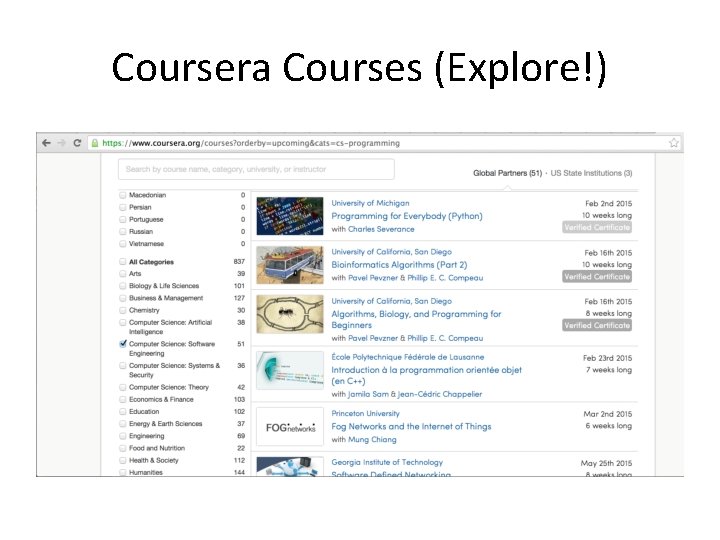Image resolution: width=720 pixels, height=540 pixels.
Task: Click the ant illustration course thumbnail
Action: point(290,314)
